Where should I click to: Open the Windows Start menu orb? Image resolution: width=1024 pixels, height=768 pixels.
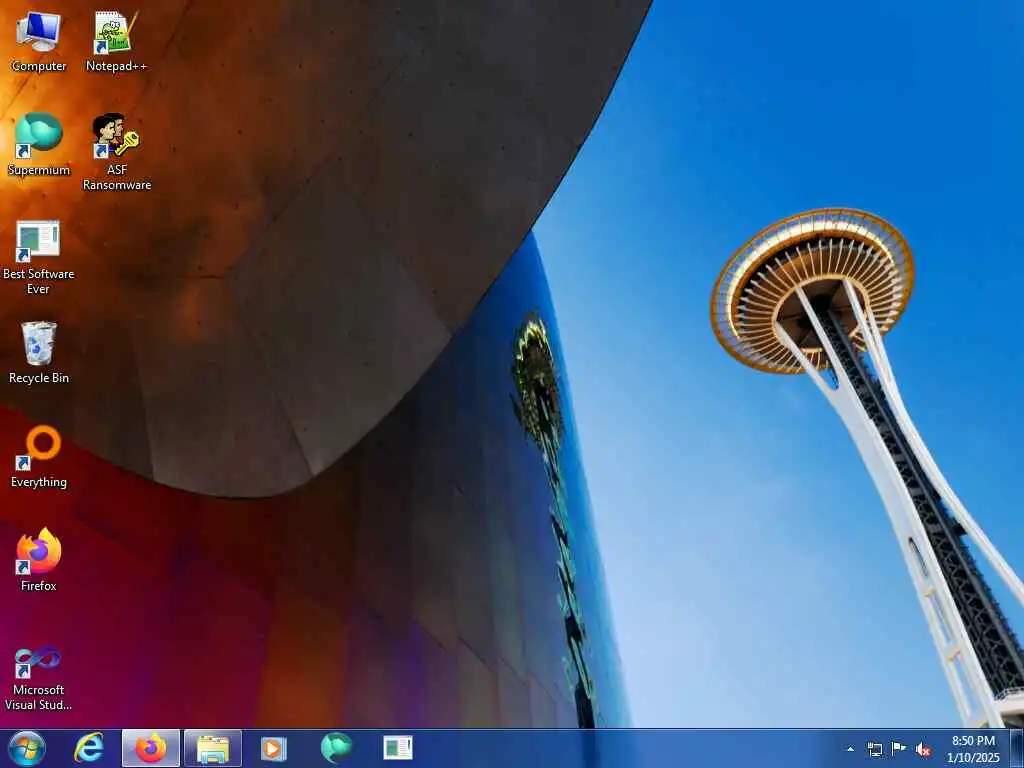pos(27,748)
